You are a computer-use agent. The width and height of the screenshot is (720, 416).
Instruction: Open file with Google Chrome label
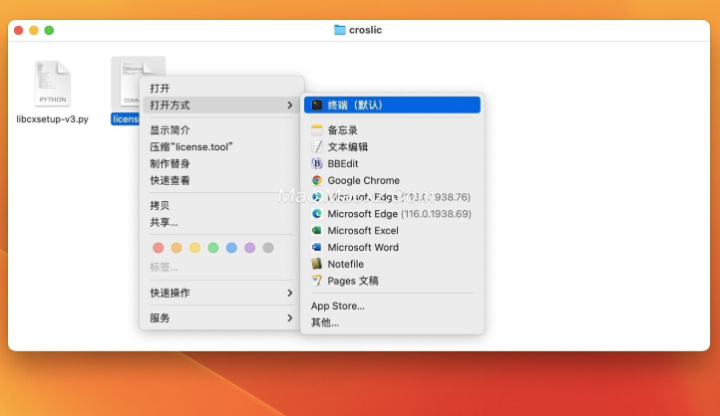pos(363,180)
